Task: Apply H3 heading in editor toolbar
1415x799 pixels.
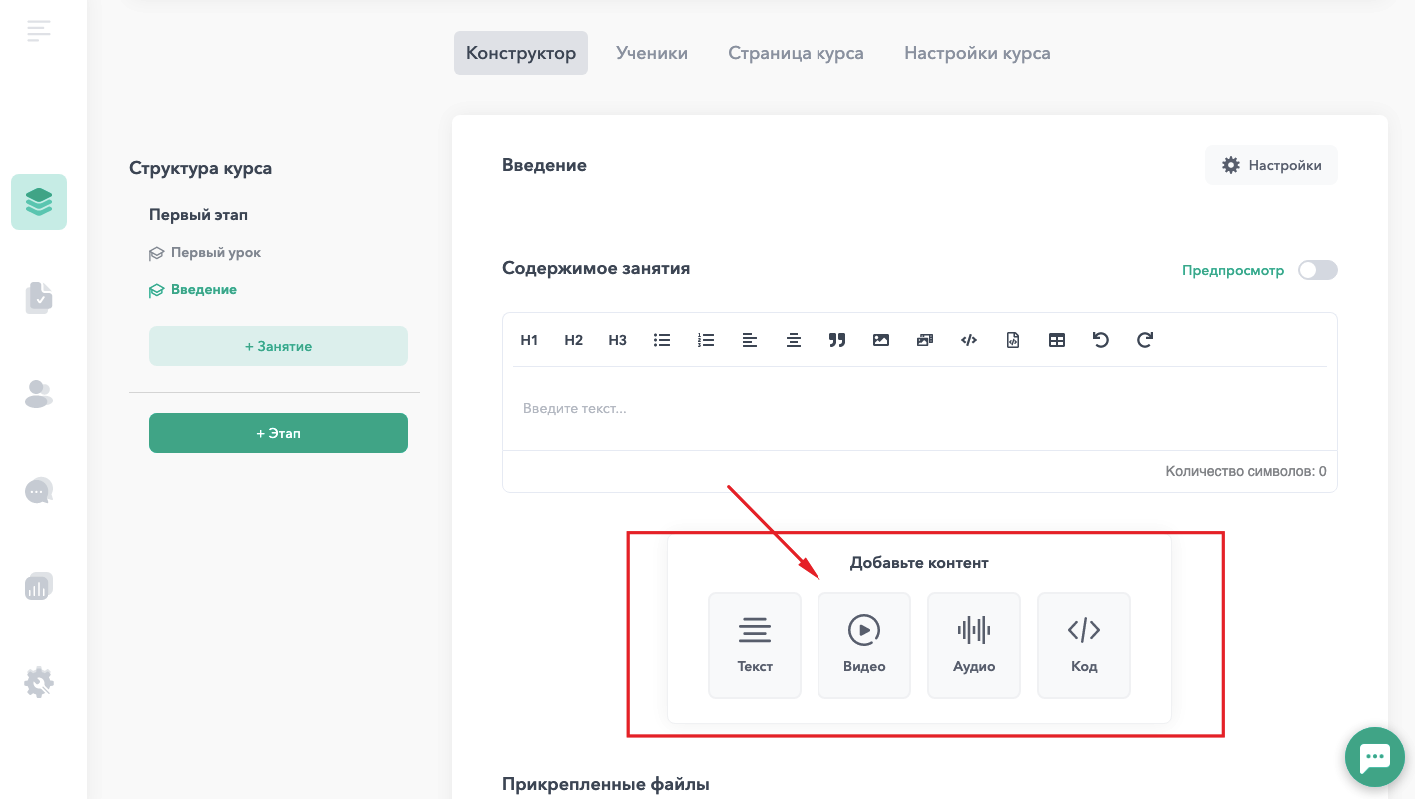Action: point(617,340)
